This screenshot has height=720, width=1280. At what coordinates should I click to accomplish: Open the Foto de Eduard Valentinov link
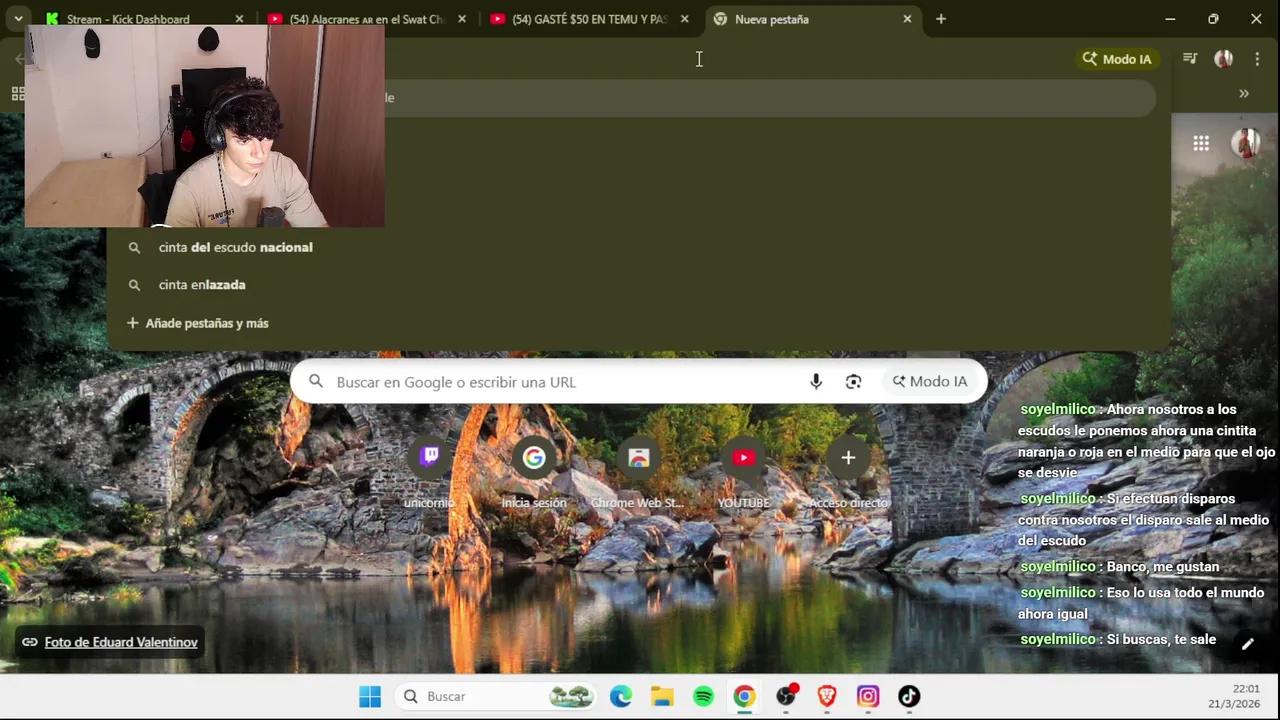(x=121, y=642)
